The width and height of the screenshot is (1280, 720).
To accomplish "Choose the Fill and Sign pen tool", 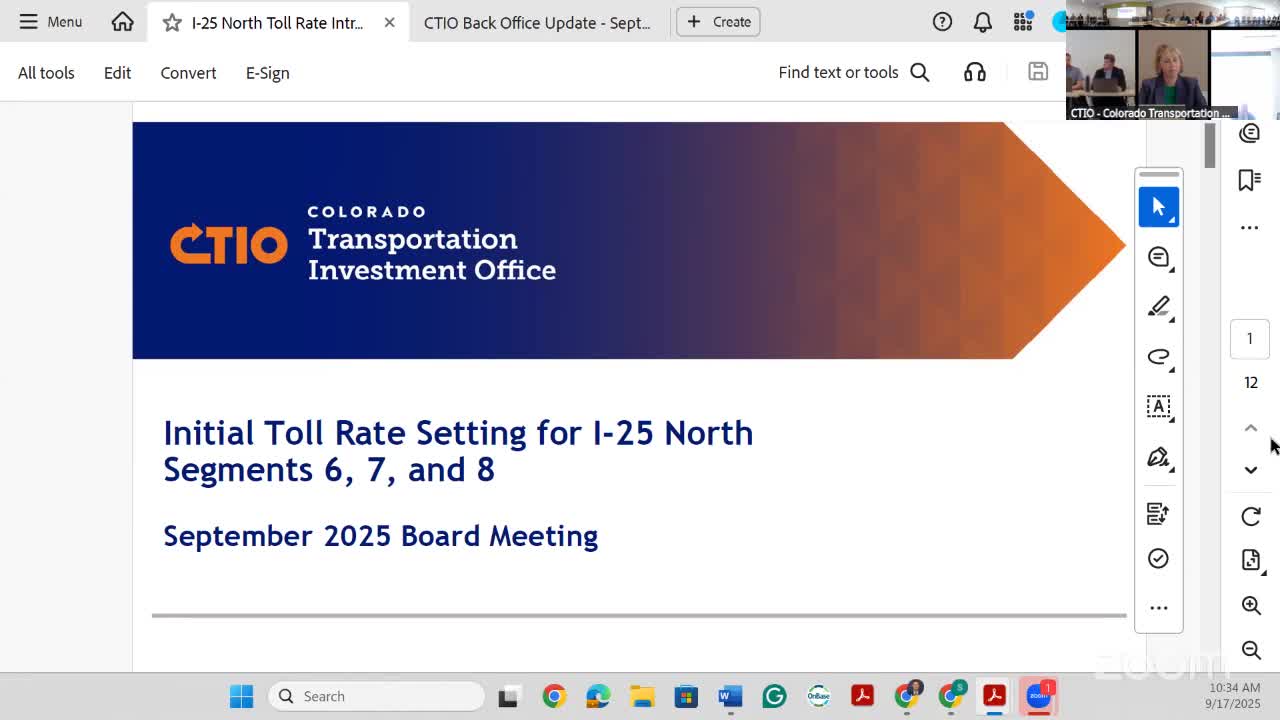I will pos(1159,457).
